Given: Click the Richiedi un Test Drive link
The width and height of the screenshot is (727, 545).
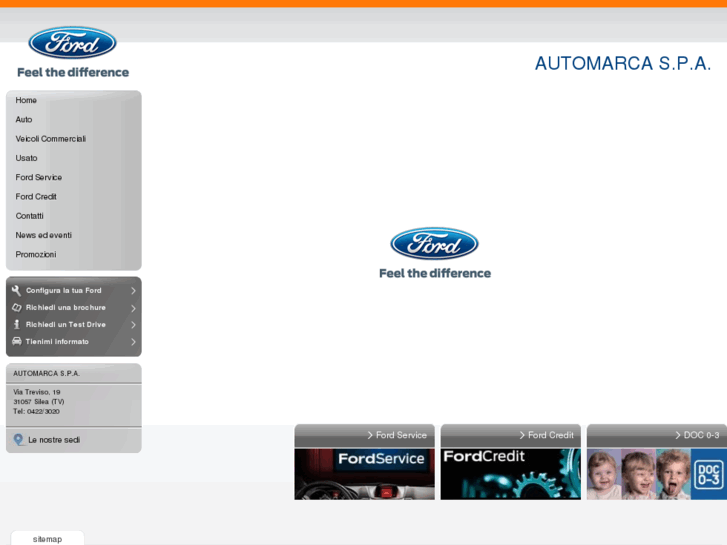Looking at the screenshot, I should click(x=66, y=325).
